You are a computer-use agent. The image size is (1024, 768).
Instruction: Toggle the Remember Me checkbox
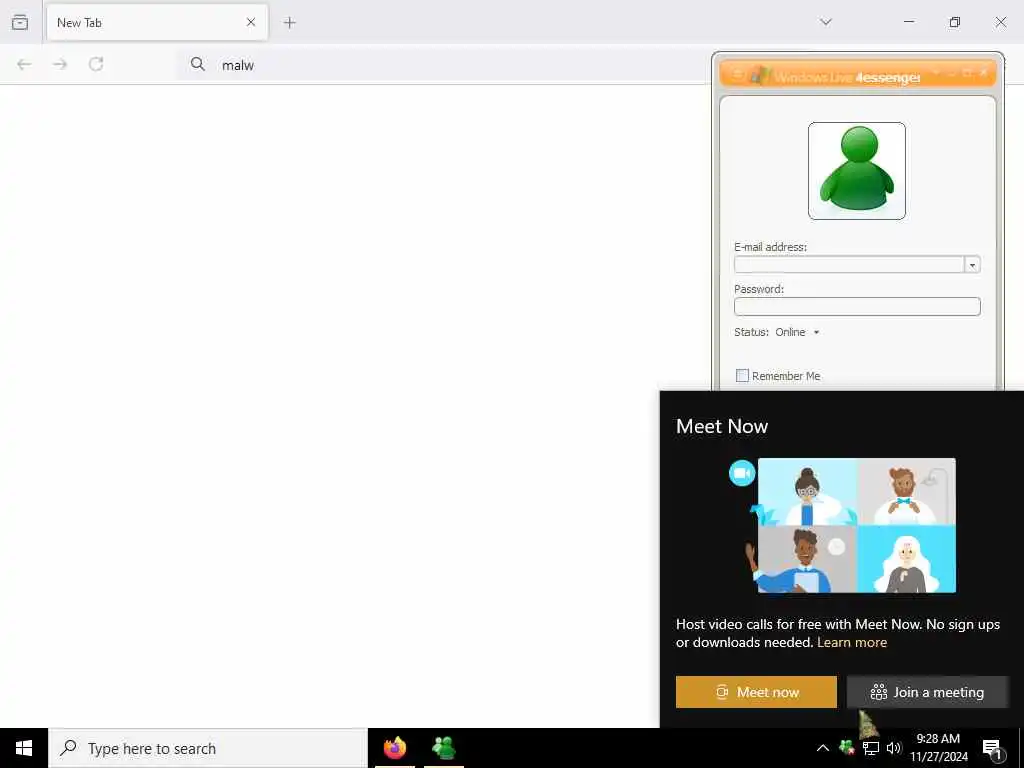742,376
